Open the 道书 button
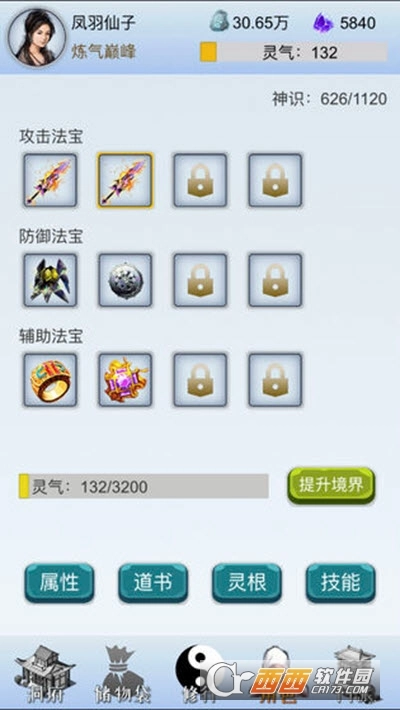400x710 pixels. coord(153,583)
